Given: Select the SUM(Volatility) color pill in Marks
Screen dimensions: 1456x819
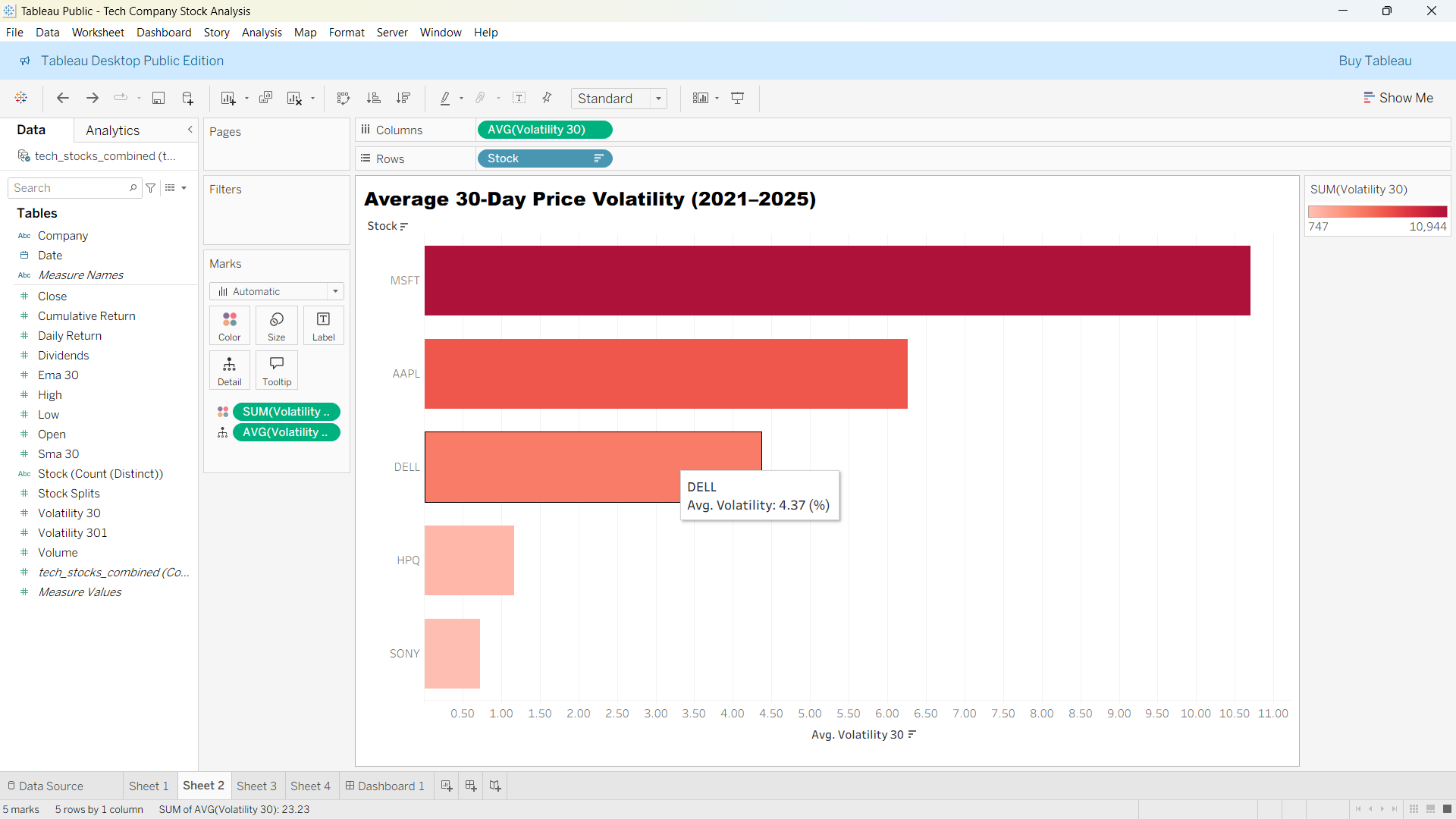Looking at the screenshot, I should click(287, 412).
